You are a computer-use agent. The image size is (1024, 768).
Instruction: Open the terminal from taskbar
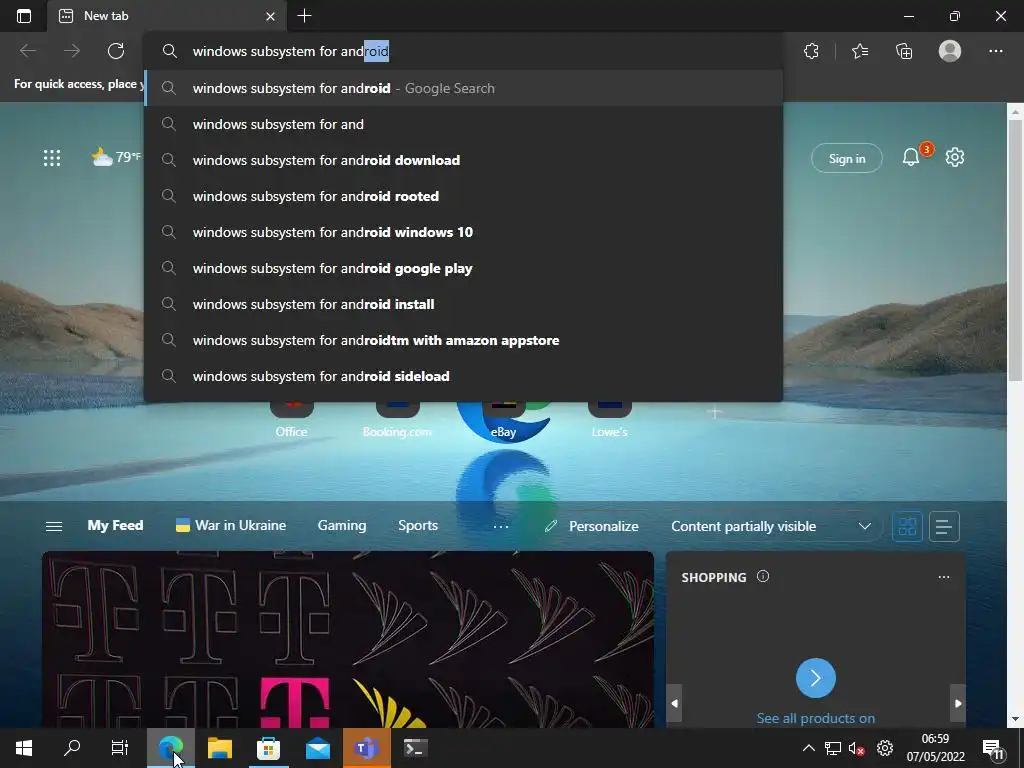coord(415,748)
